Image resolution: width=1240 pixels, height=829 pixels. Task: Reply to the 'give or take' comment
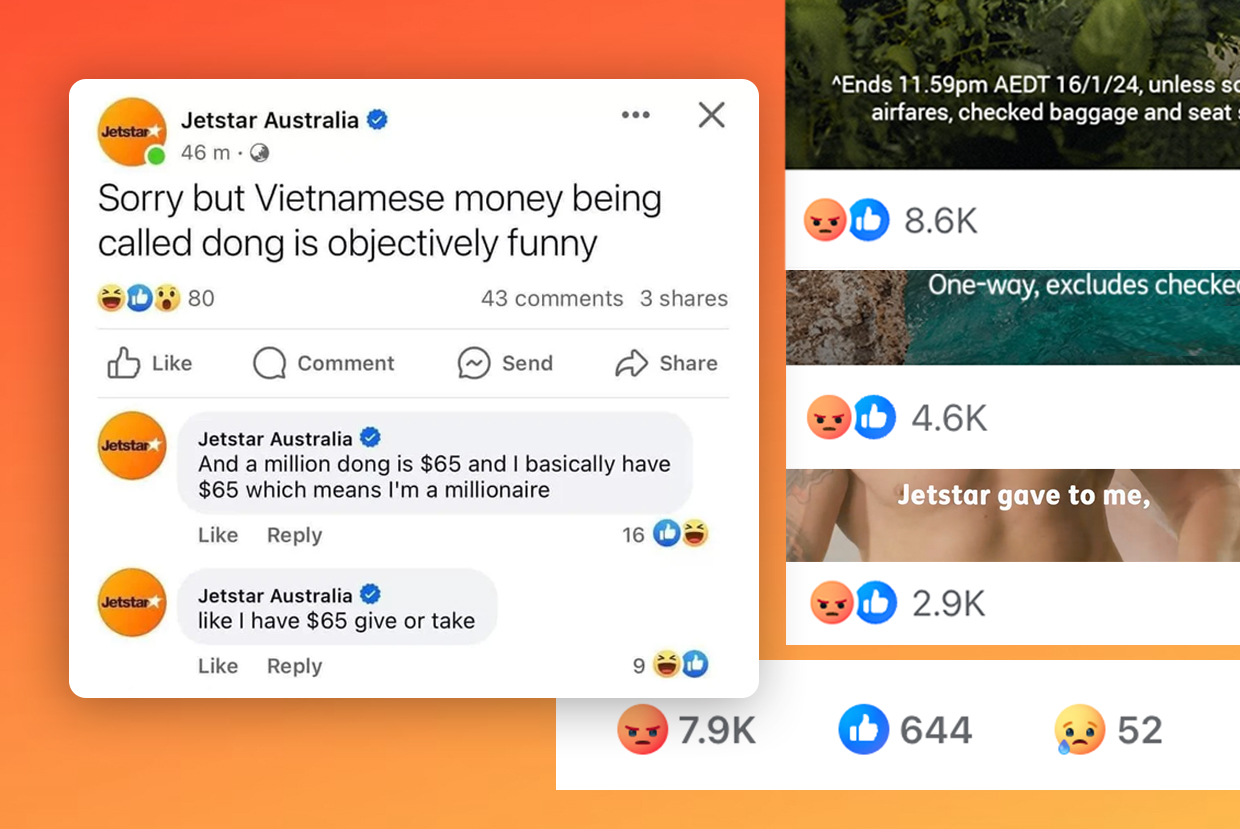tap(294, 666)
